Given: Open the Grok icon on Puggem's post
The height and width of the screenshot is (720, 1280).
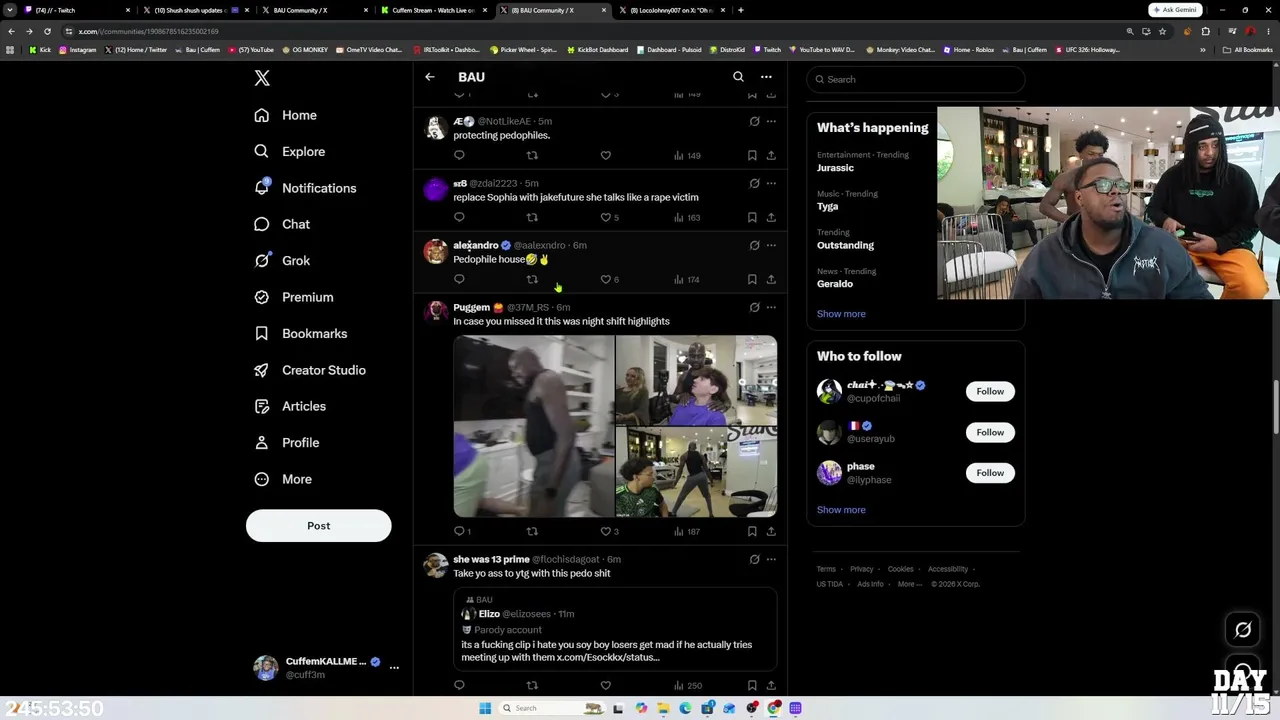Looking at the screenshot, I should (754, 307).
